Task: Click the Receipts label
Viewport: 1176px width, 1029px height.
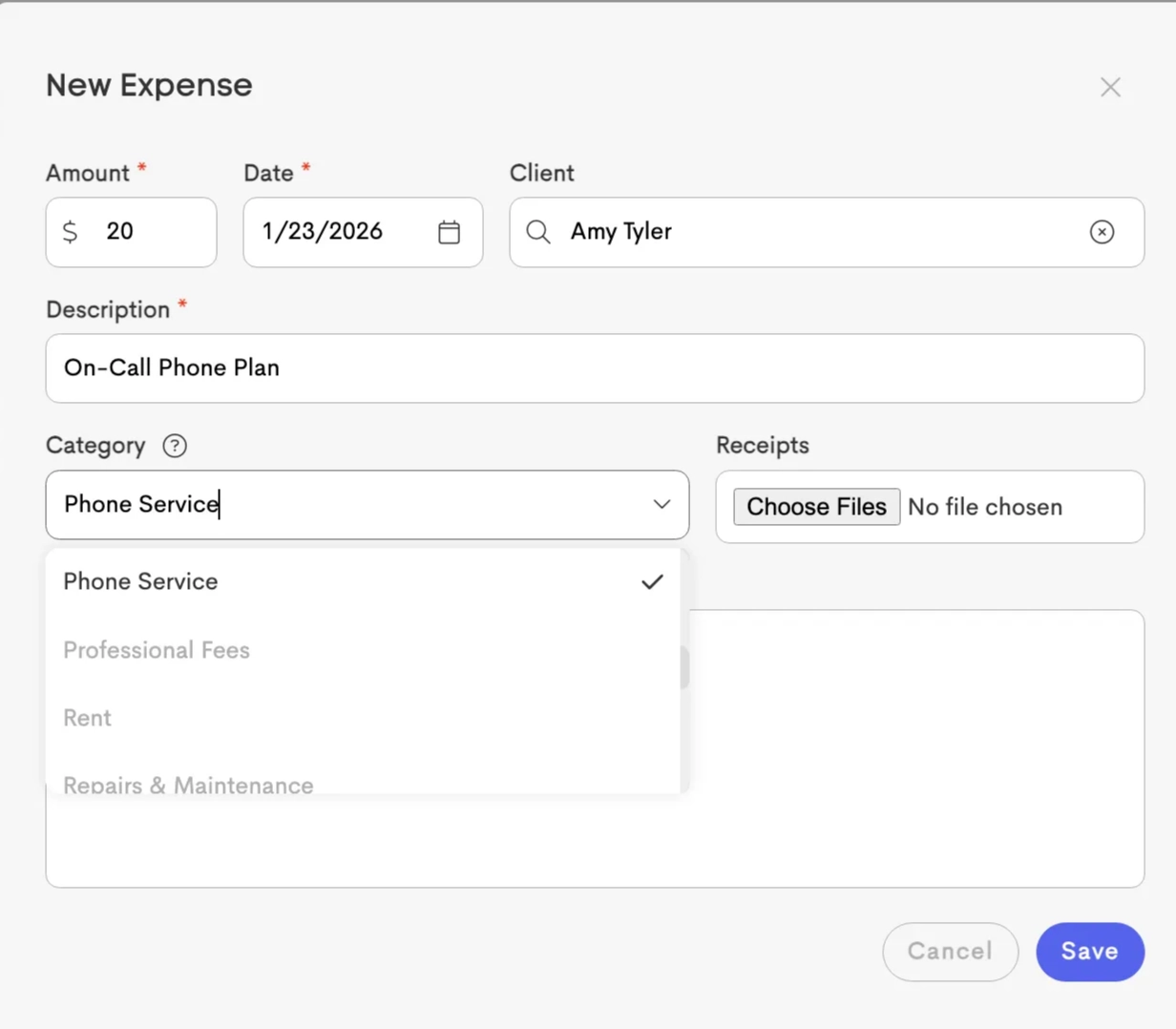Action: tap(763, 446)
